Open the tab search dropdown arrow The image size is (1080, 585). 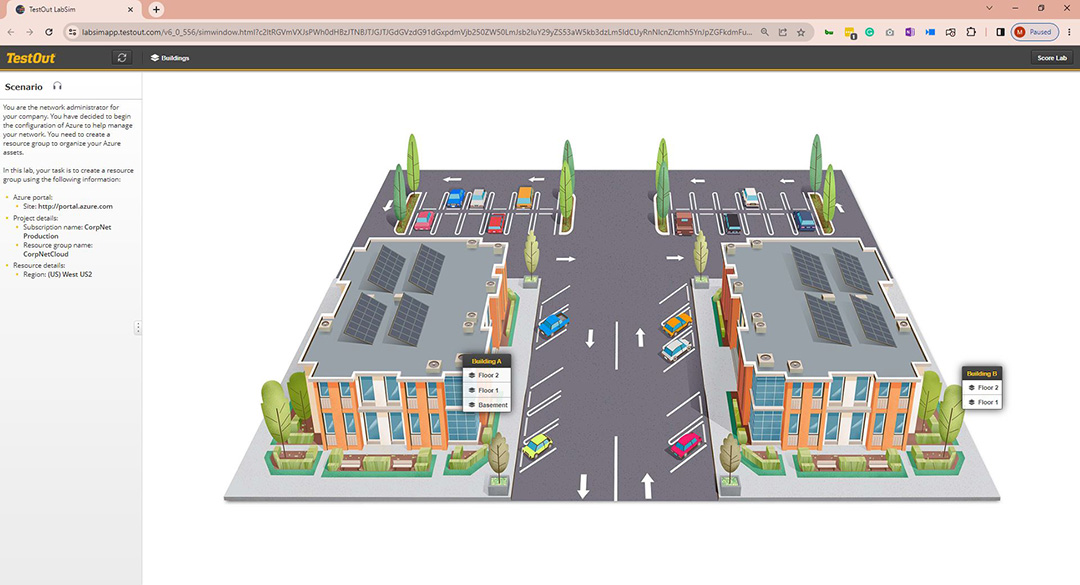click(989, 8)
